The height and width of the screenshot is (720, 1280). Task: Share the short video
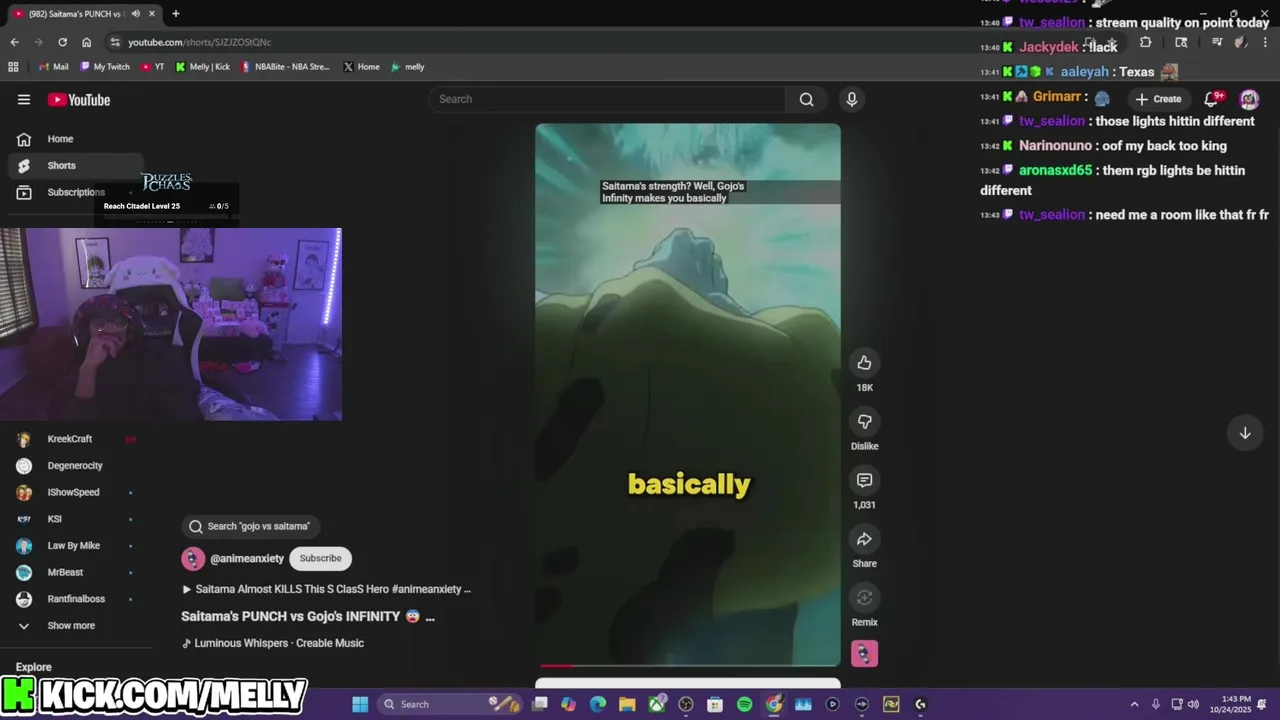[x=864, y=539]
